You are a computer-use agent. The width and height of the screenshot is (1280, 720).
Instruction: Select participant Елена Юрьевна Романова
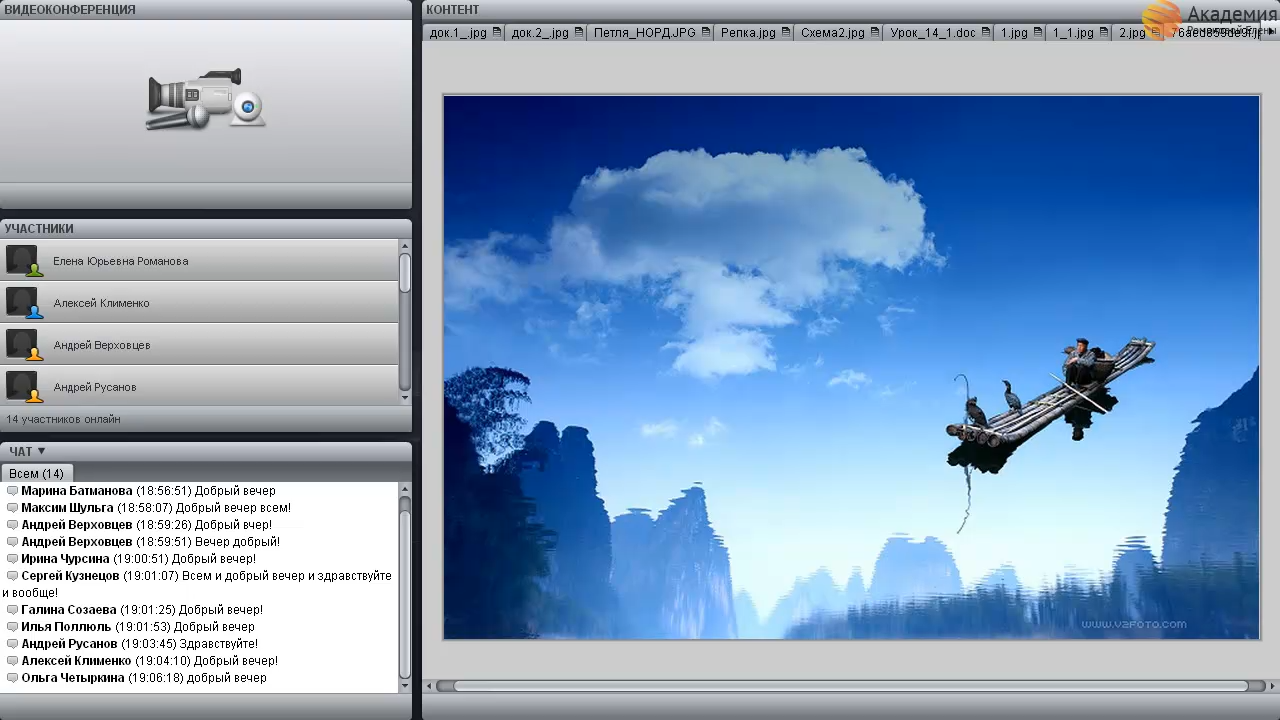tap(200, 260)
